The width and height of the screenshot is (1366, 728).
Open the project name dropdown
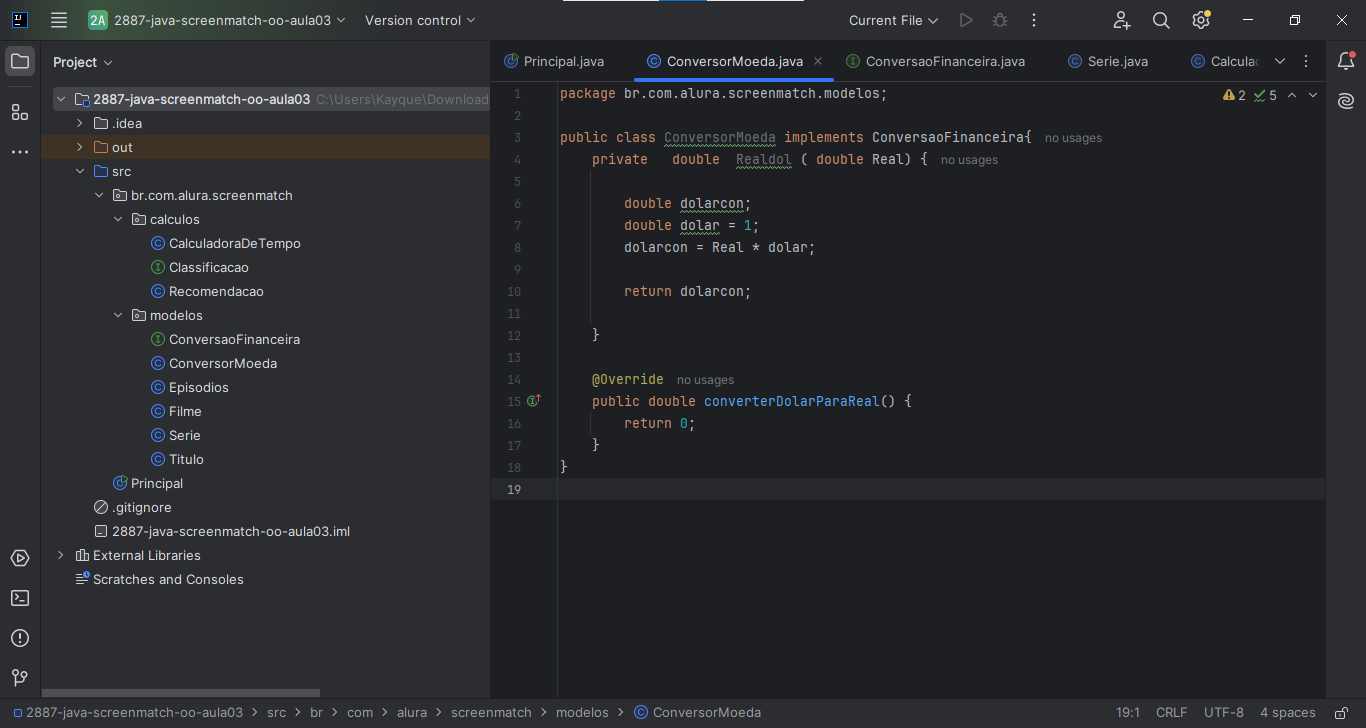click(x=216, y=20)
